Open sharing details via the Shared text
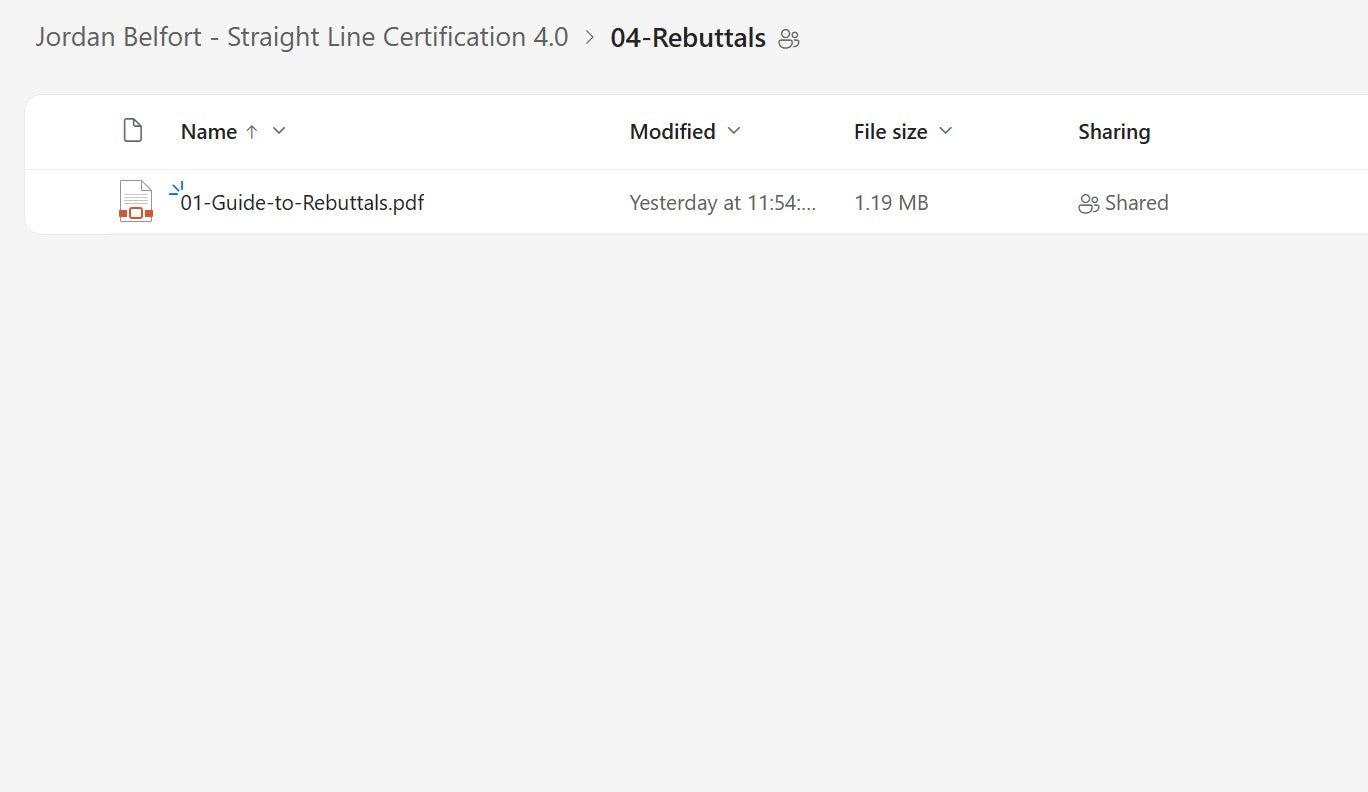The height and width of the screenshot is (792, 1368). pyautogui.click(x=1136, y=203)
